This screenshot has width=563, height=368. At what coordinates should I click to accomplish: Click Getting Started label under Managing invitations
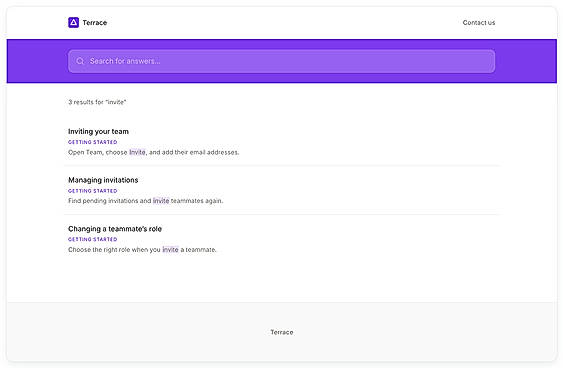[93, 191]
